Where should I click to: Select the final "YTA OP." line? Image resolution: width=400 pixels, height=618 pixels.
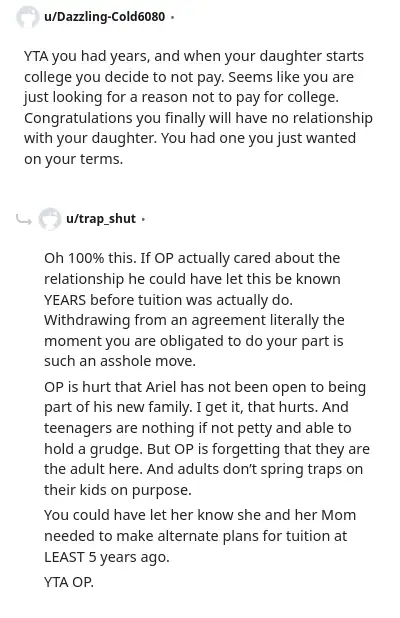(x=69, y=582)
